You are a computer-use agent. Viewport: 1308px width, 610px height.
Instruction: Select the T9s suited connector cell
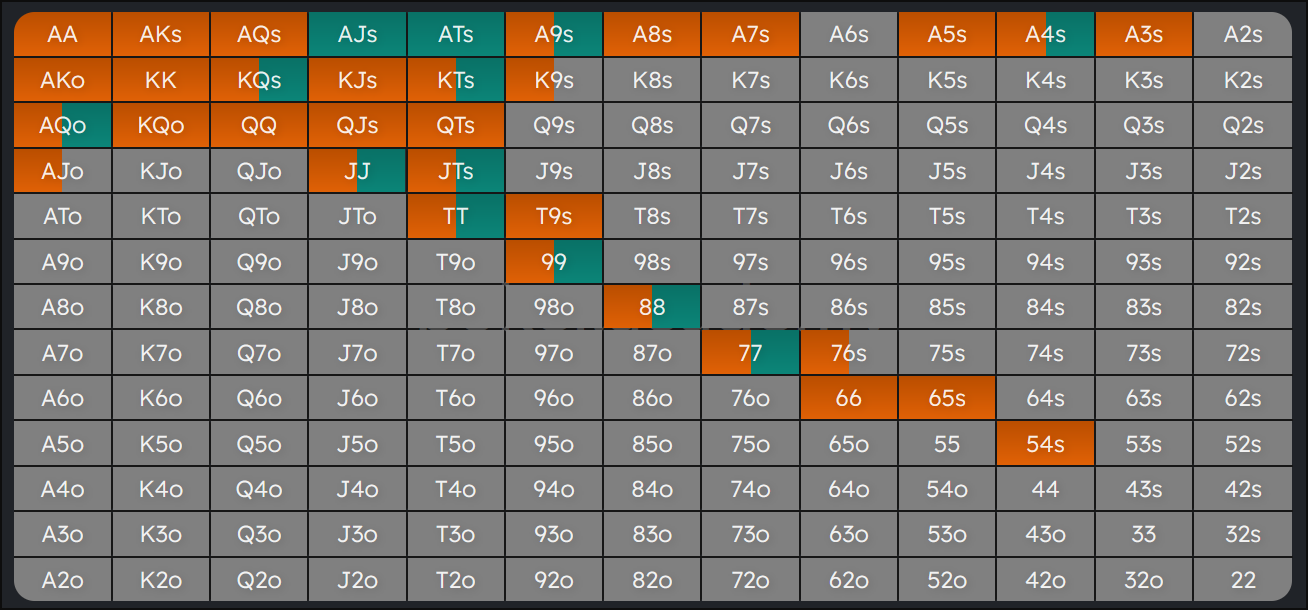pyautogui.click(x=554, y=217)
